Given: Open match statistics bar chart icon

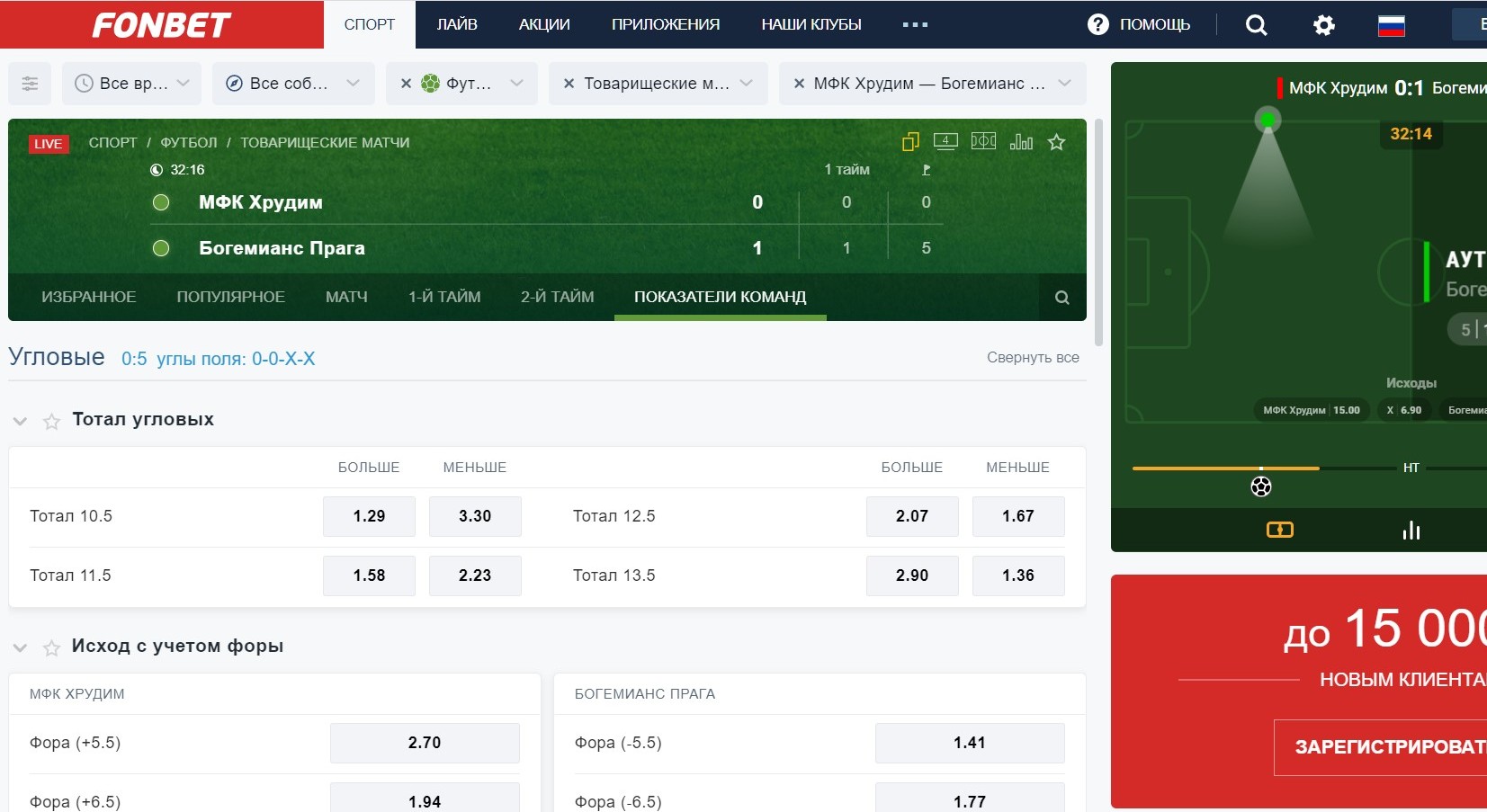Looking at the screenshot, I should (1021, 141).
